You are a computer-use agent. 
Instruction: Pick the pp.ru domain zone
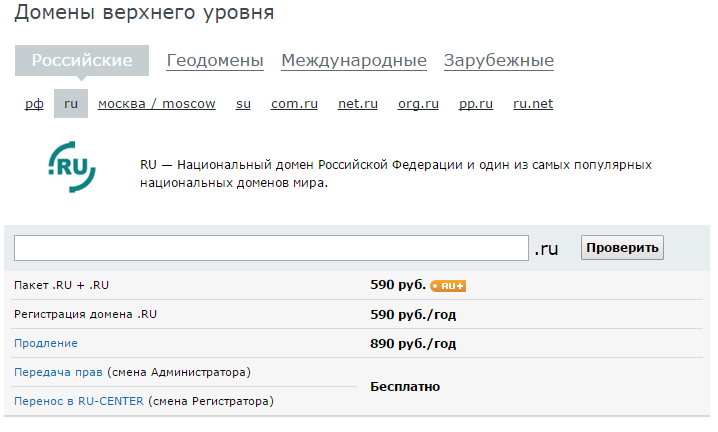point(476,104)
